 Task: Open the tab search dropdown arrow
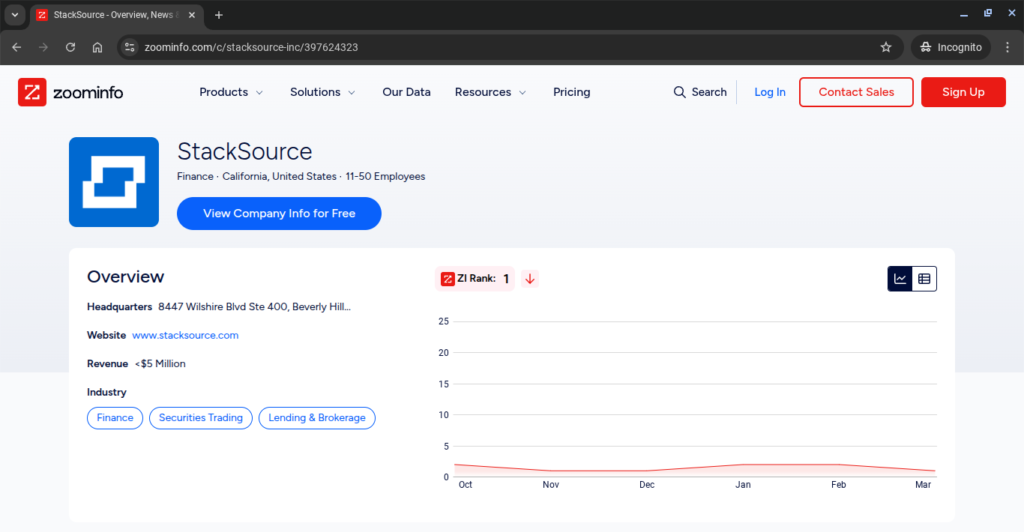pyautogui.click(x=14, y=15)
